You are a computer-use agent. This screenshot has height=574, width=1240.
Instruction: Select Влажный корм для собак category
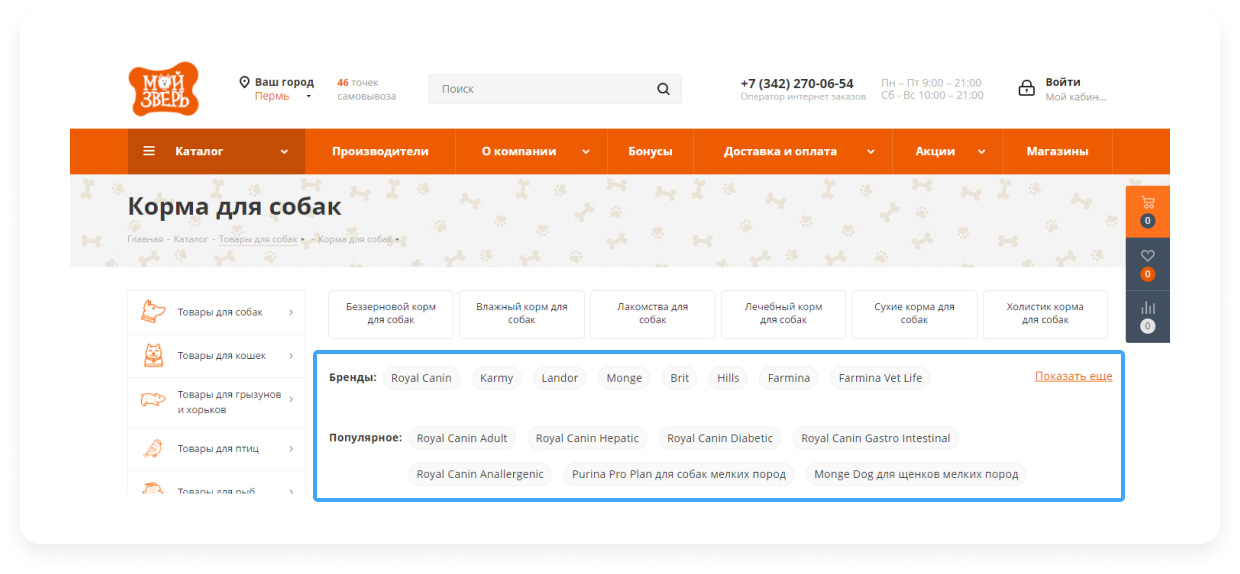pyautogui.click(x=521, y=314)
